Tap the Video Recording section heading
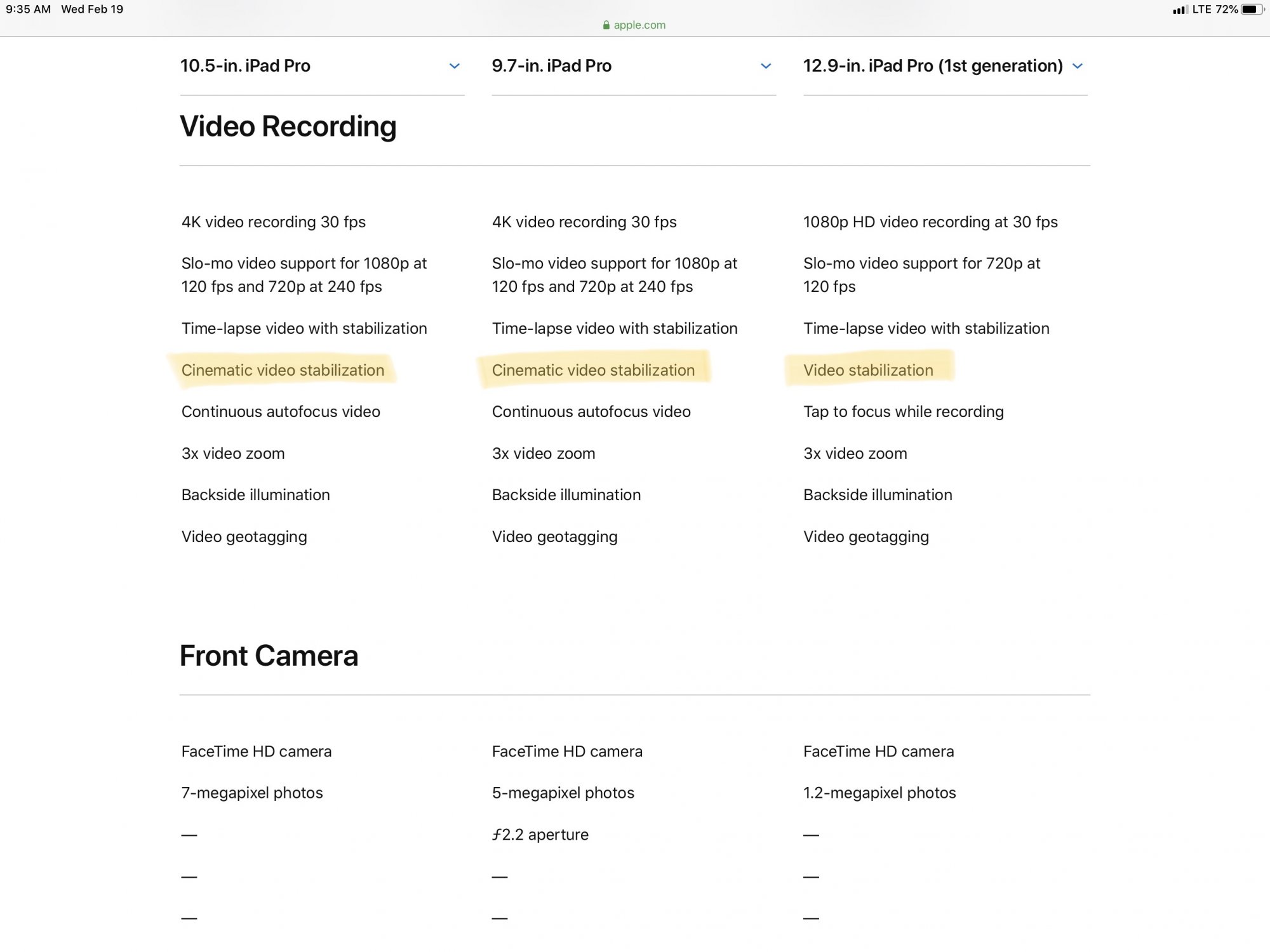The width and height of the screenshot is (1270, 952). (288, 126)
